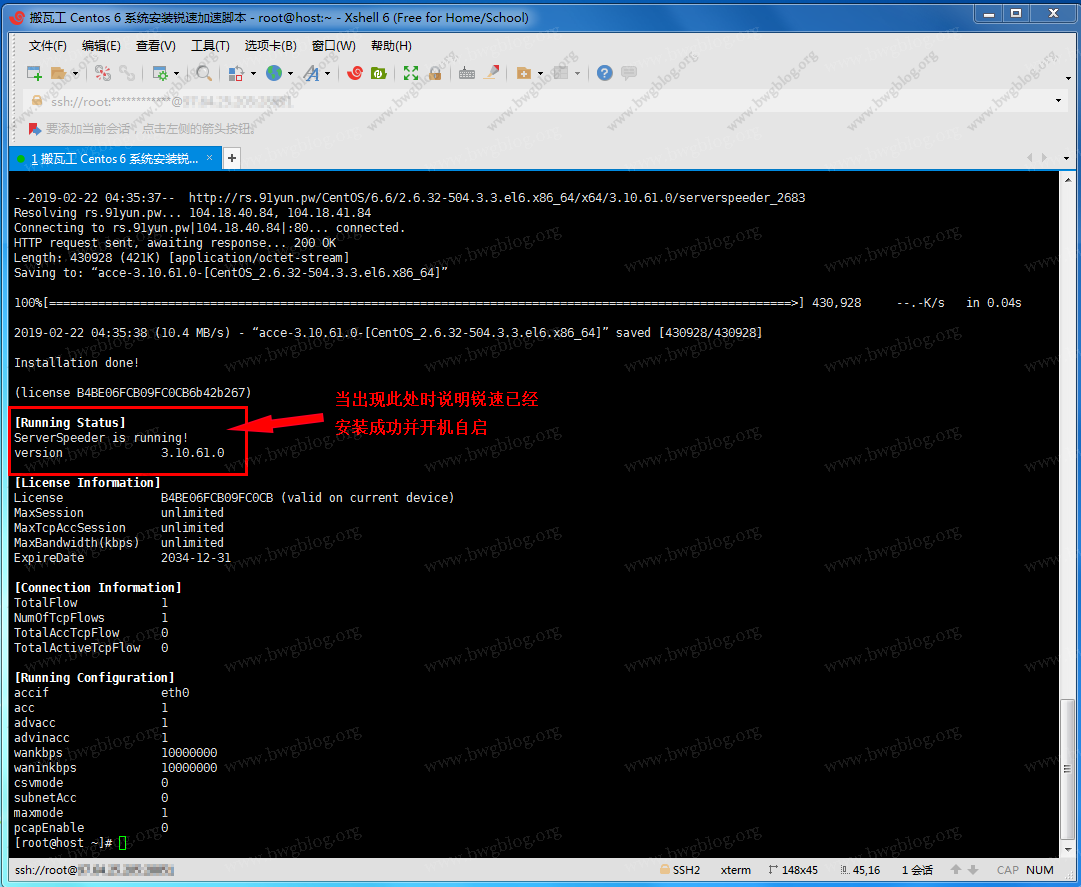Screen dimensions: 1081x887
Task: Click the status bar up arrow icon
Action: coord(956,870)
